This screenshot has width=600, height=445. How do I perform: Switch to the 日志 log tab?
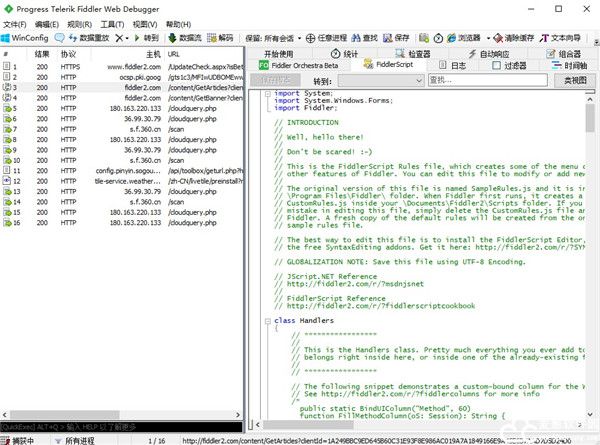point(452,65)
